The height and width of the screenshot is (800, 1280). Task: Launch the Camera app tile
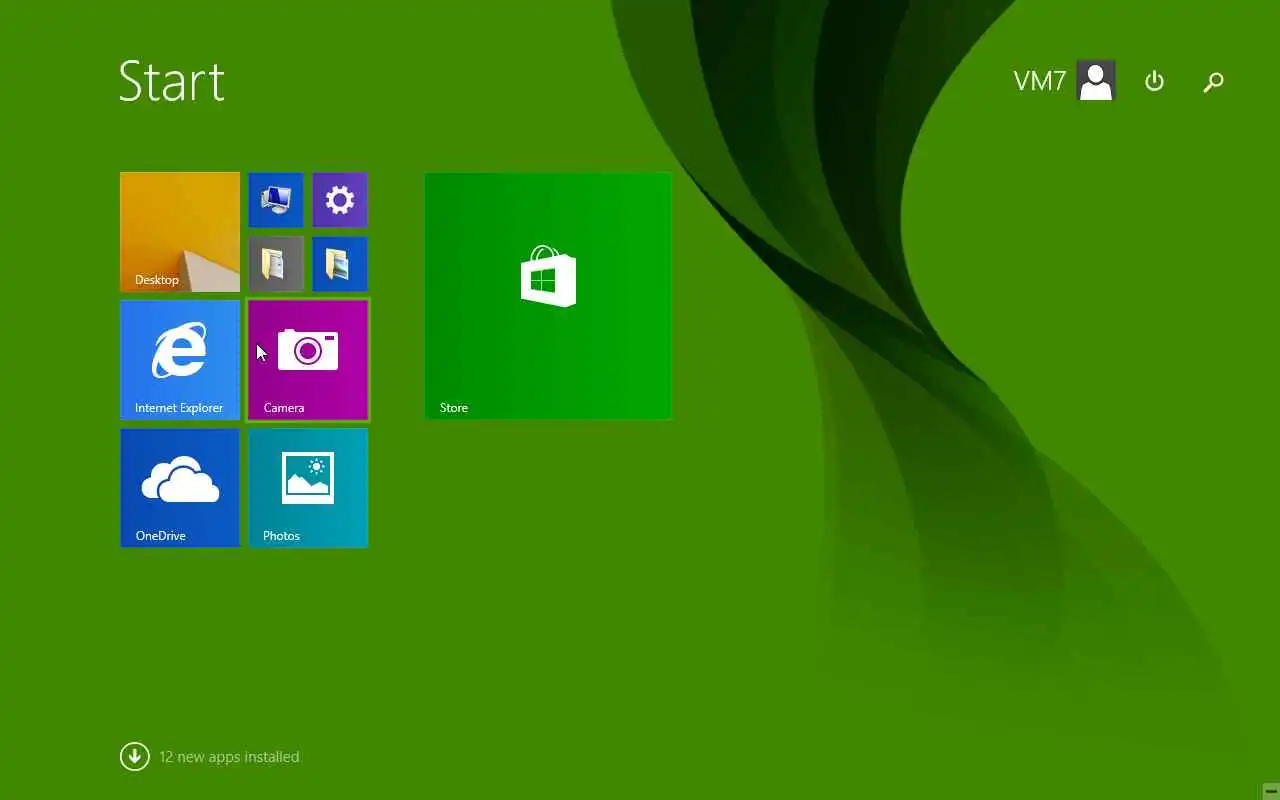click(x=308, y=360)
